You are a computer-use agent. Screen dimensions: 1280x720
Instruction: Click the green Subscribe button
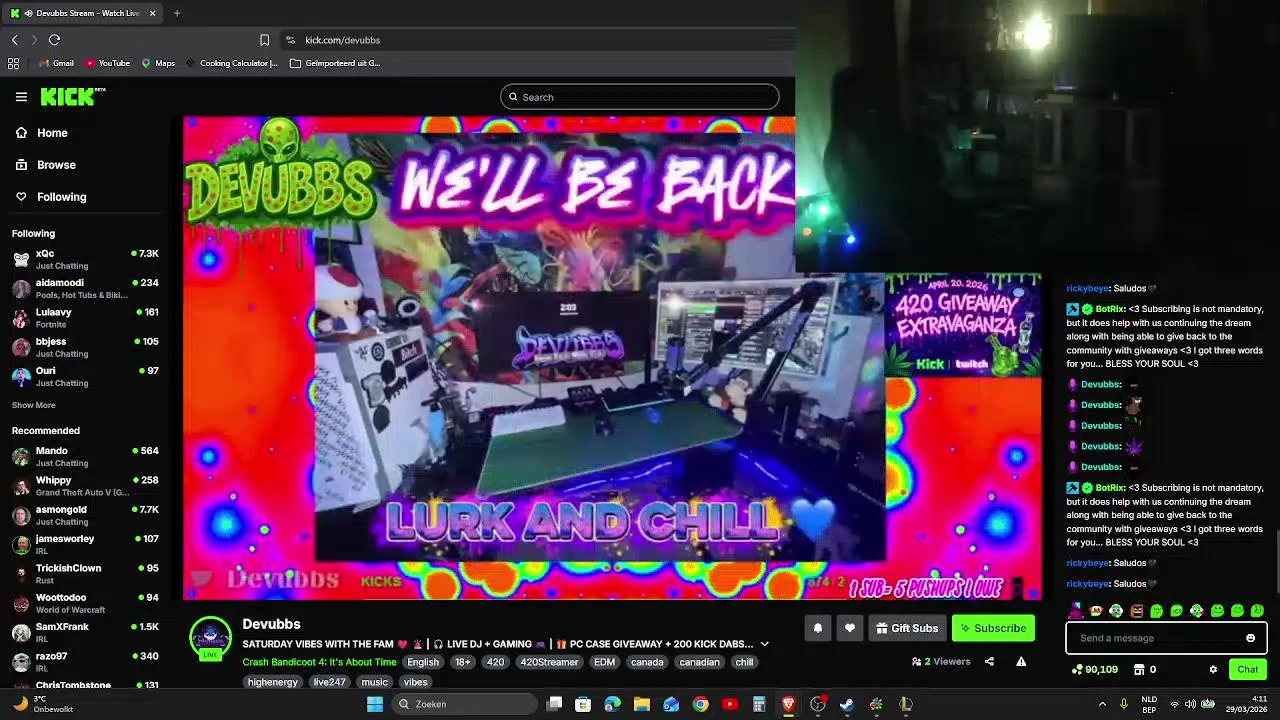993,628
